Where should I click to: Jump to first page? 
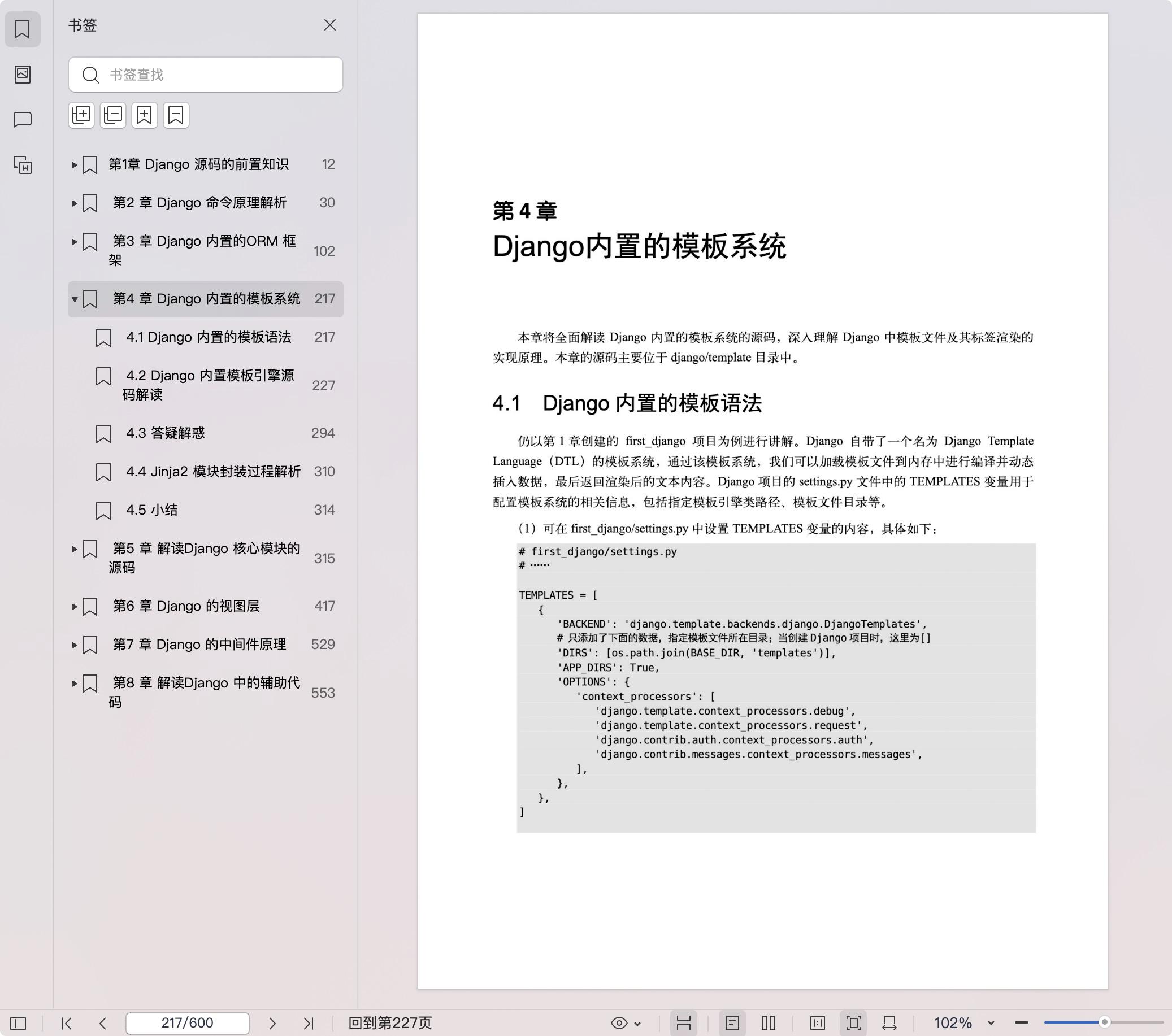(x=67, y=1024)
